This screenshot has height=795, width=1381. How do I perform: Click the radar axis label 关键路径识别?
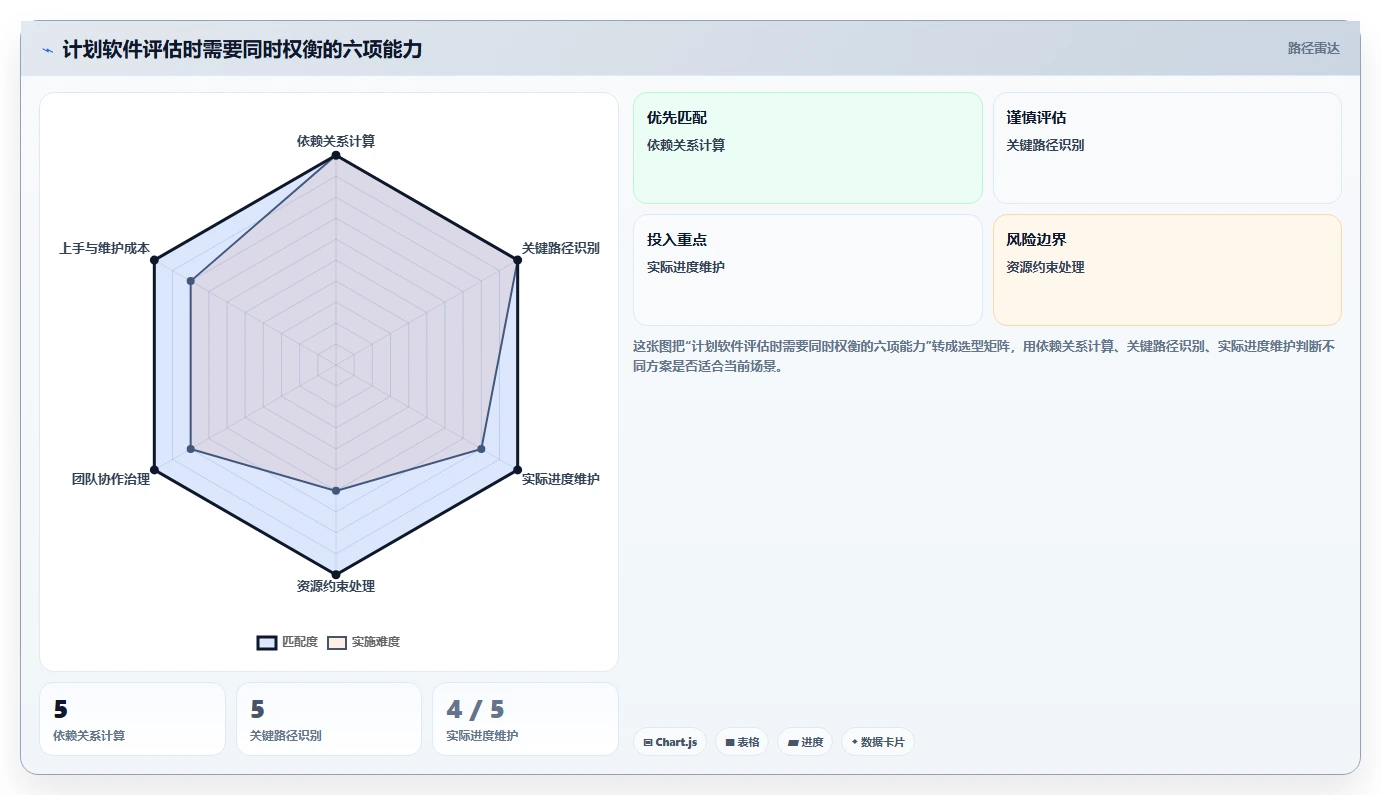click(561, 248)
